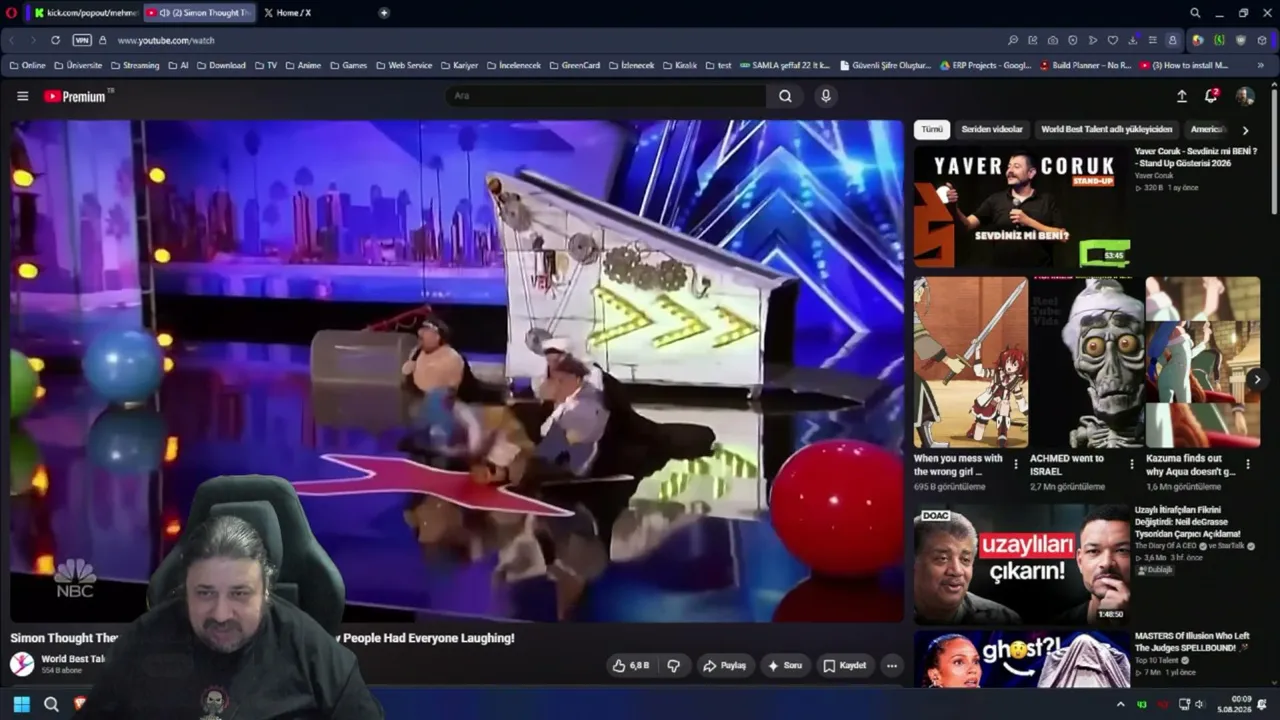Take a snapshot with the camera icon

[x=1053, y=40]
